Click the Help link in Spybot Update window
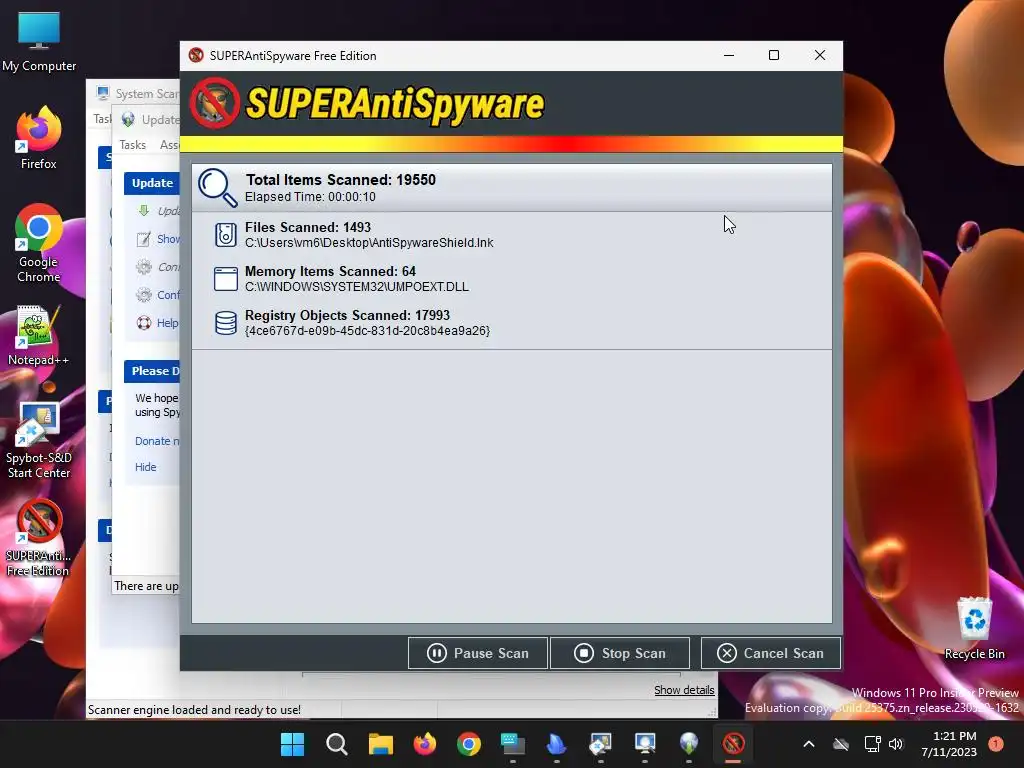Image resolution: width=1024 pixels, height=768 pixels. tap(167, 323)
